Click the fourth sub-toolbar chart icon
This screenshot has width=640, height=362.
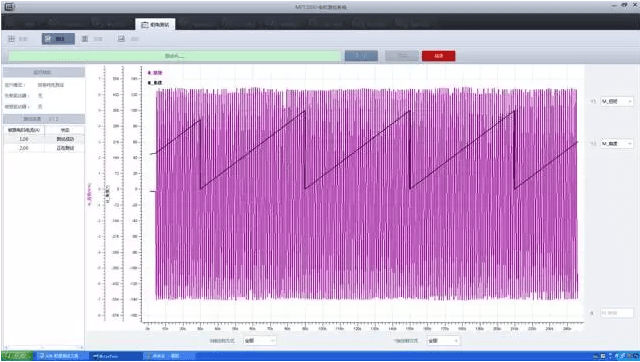point(121,39)
